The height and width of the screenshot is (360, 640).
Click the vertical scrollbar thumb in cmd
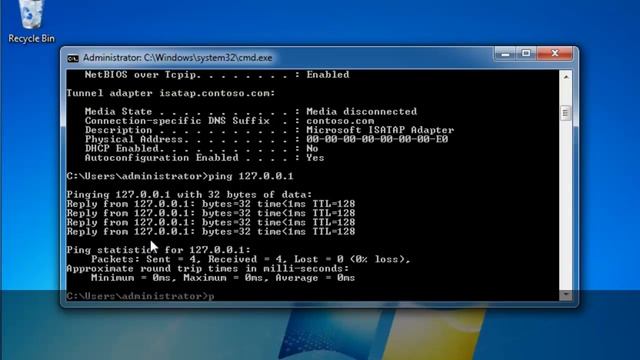pyautogui.click(x=565, y=113)
